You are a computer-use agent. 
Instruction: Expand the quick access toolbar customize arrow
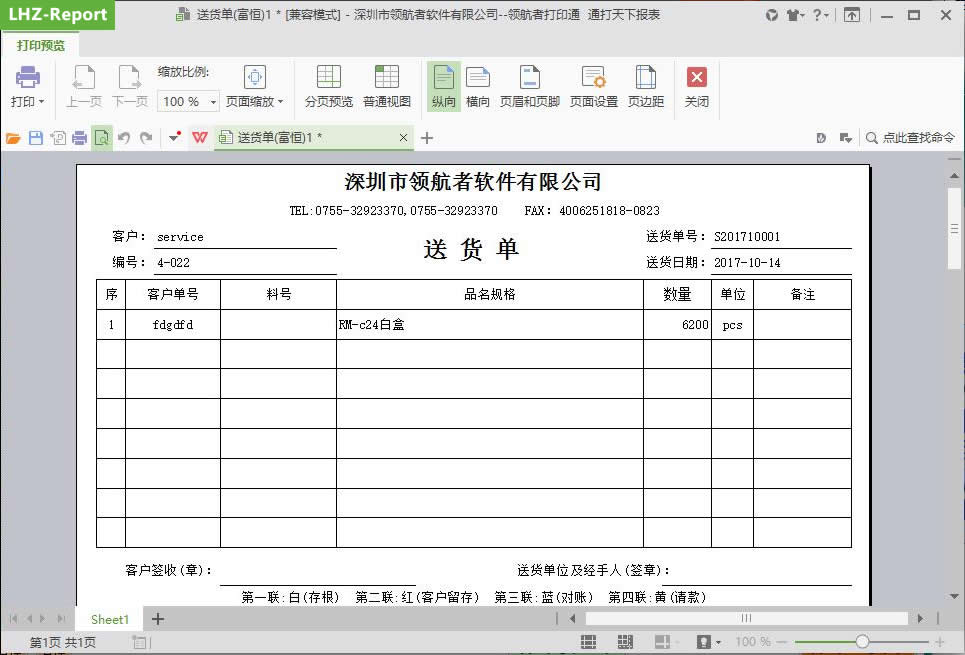point(175,137)
